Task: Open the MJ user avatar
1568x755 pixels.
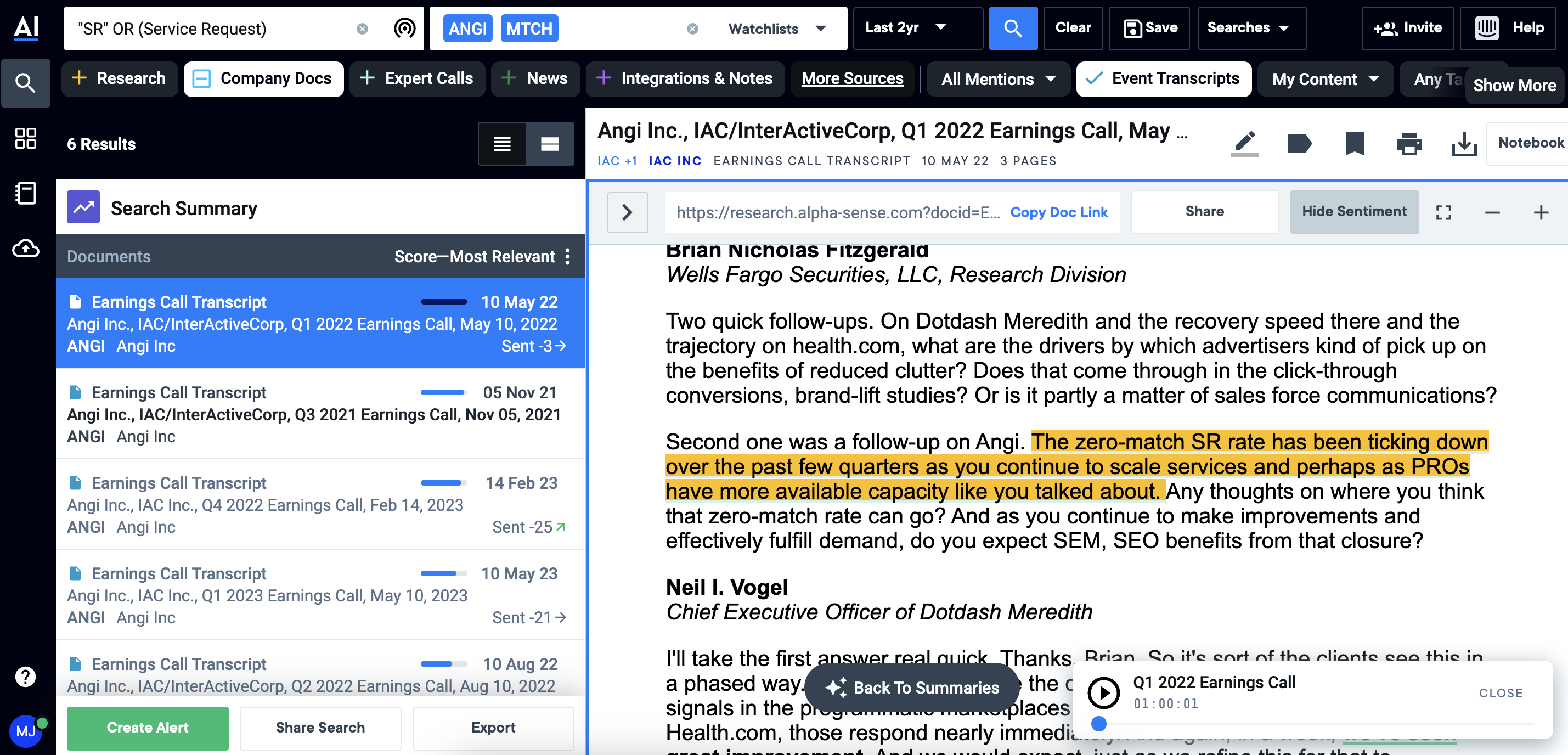Action: (x=26, y=731)
